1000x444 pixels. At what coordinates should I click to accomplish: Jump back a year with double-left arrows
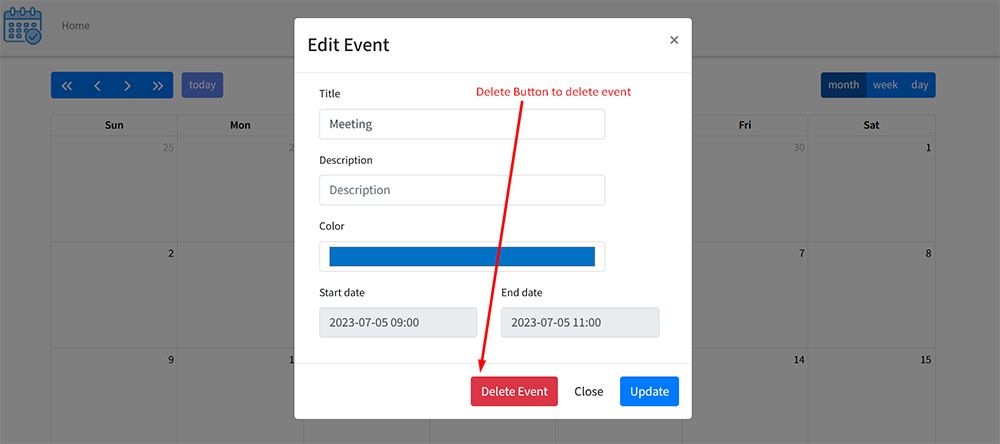click(x=67, y=85)
